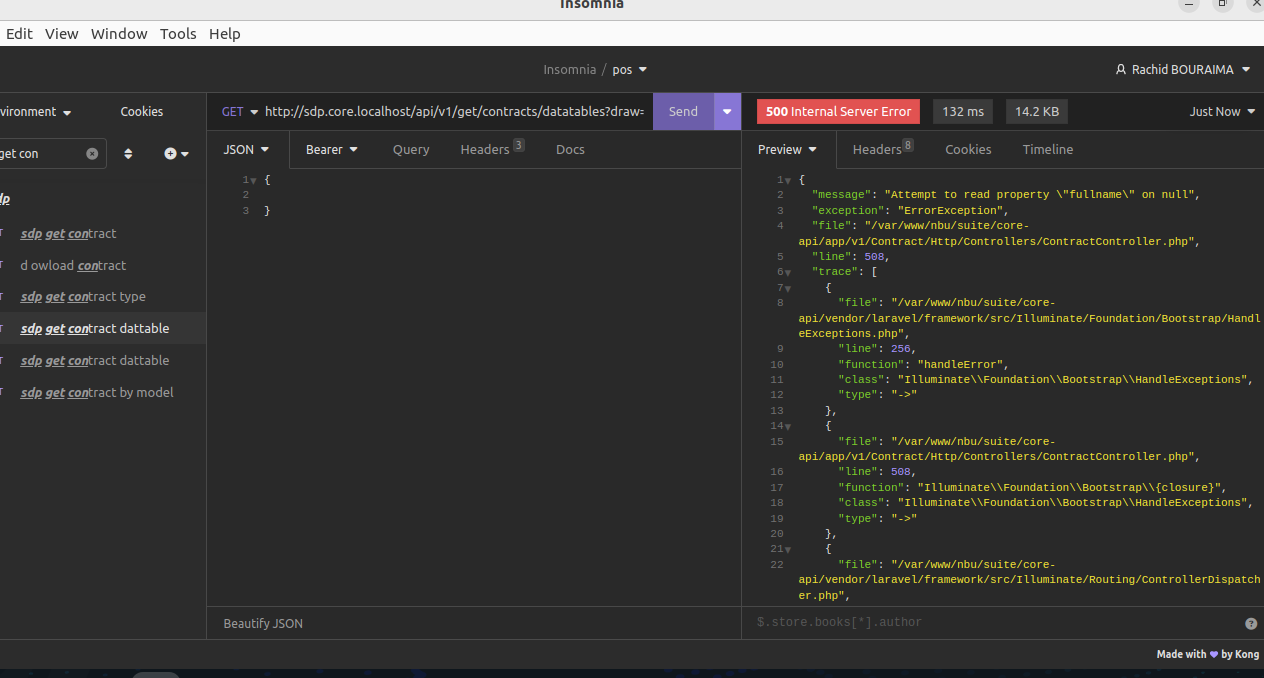
Task: Collapse the trace array fold arrow at line 6
Action: tap(788, 272)
